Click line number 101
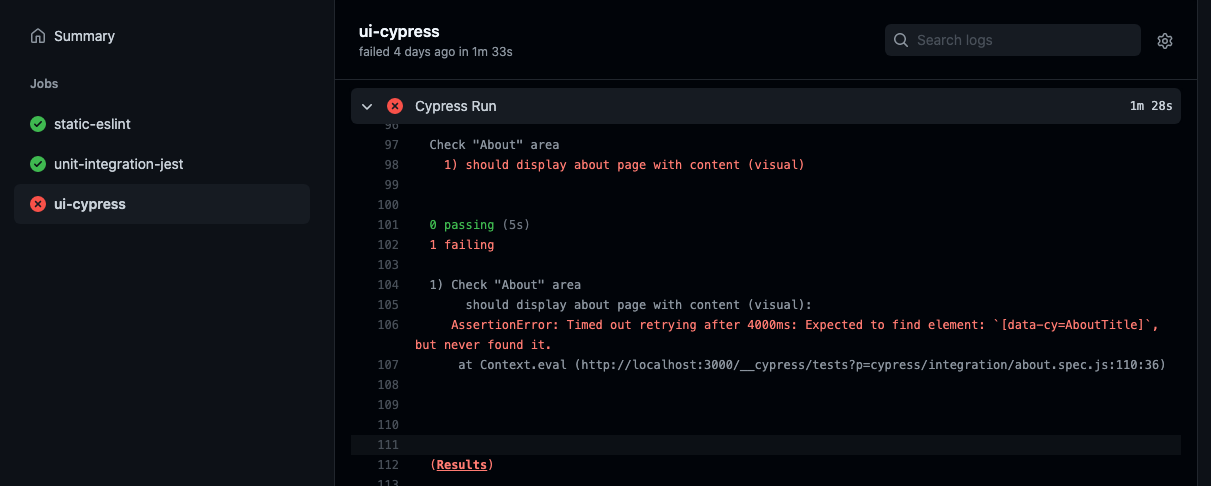 point(388,225)
